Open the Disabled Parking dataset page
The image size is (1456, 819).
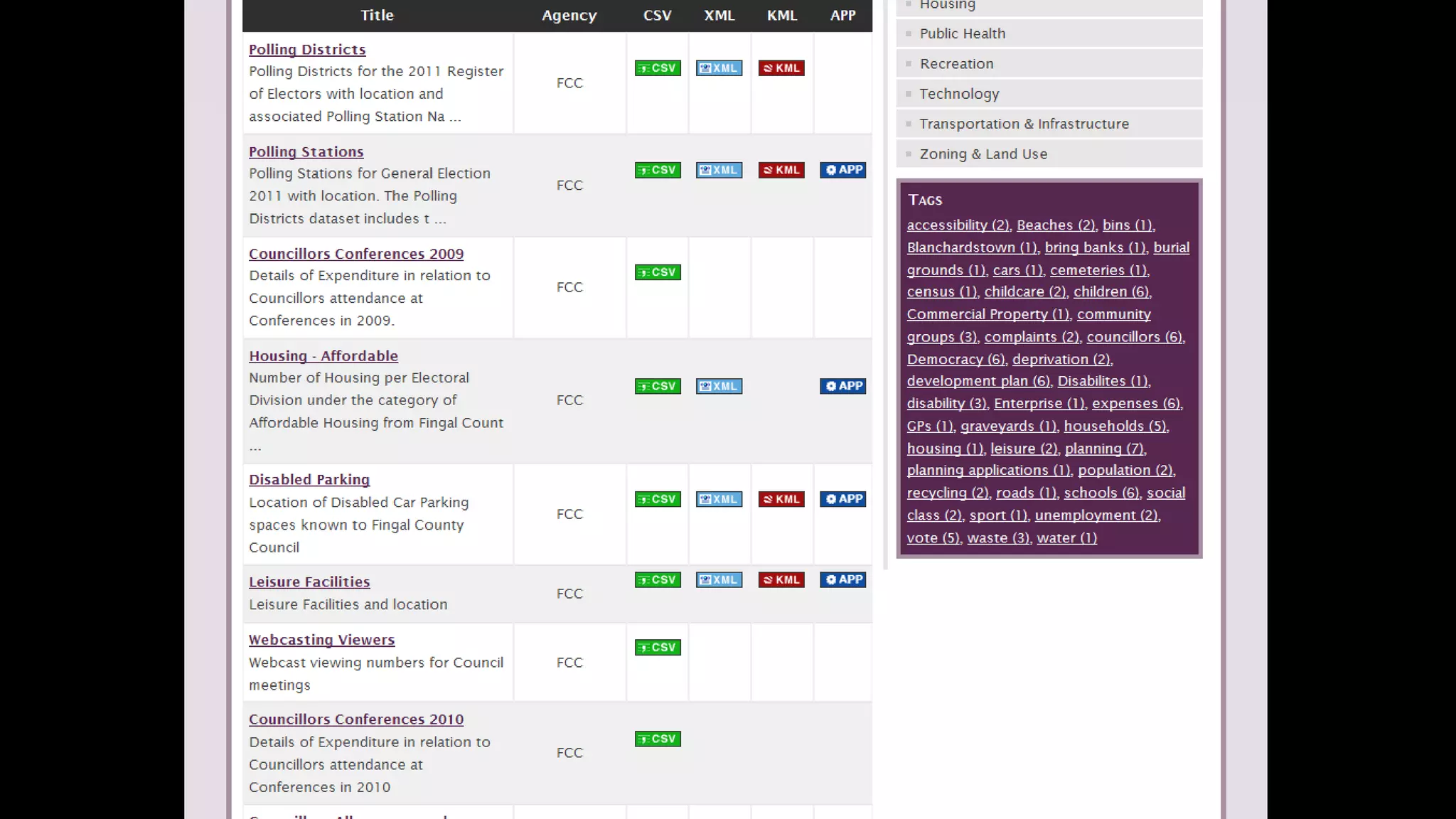309,480
